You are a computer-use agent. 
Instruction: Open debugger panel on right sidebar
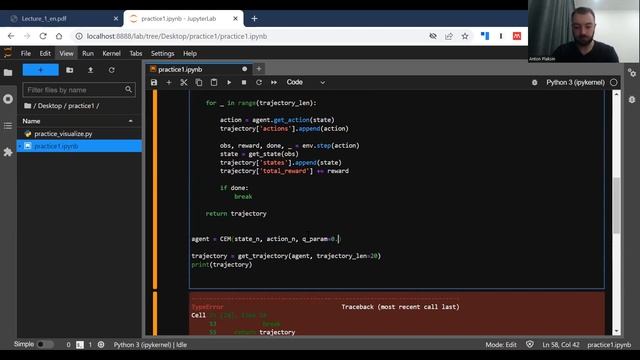[632, 100]
